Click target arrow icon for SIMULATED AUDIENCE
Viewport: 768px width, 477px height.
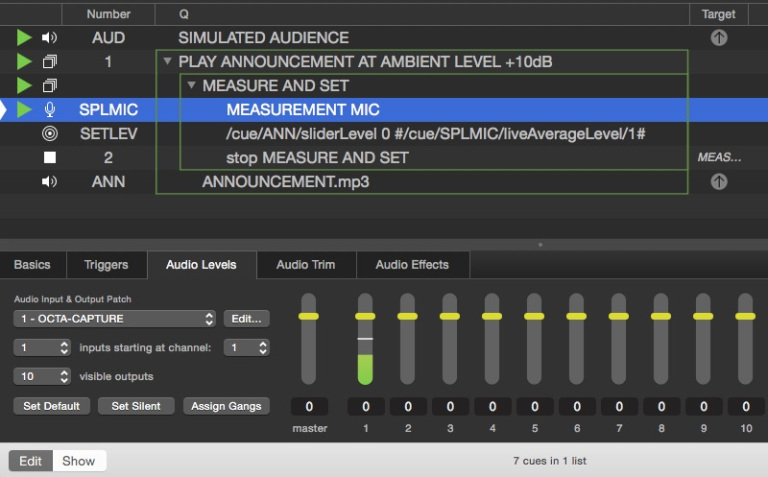(x=718, y=38)
